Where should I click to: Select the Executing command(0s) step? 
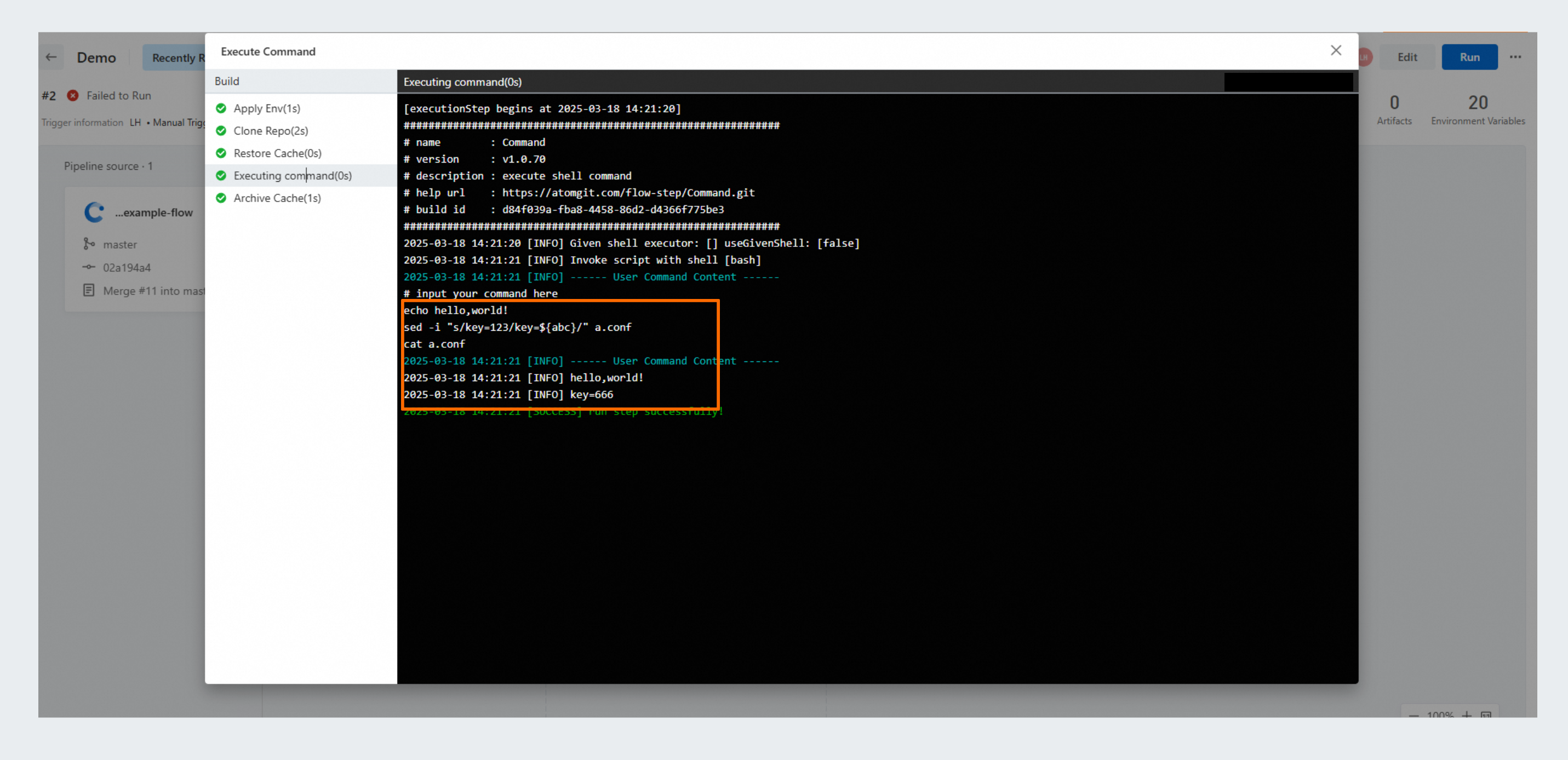point(292,176)
